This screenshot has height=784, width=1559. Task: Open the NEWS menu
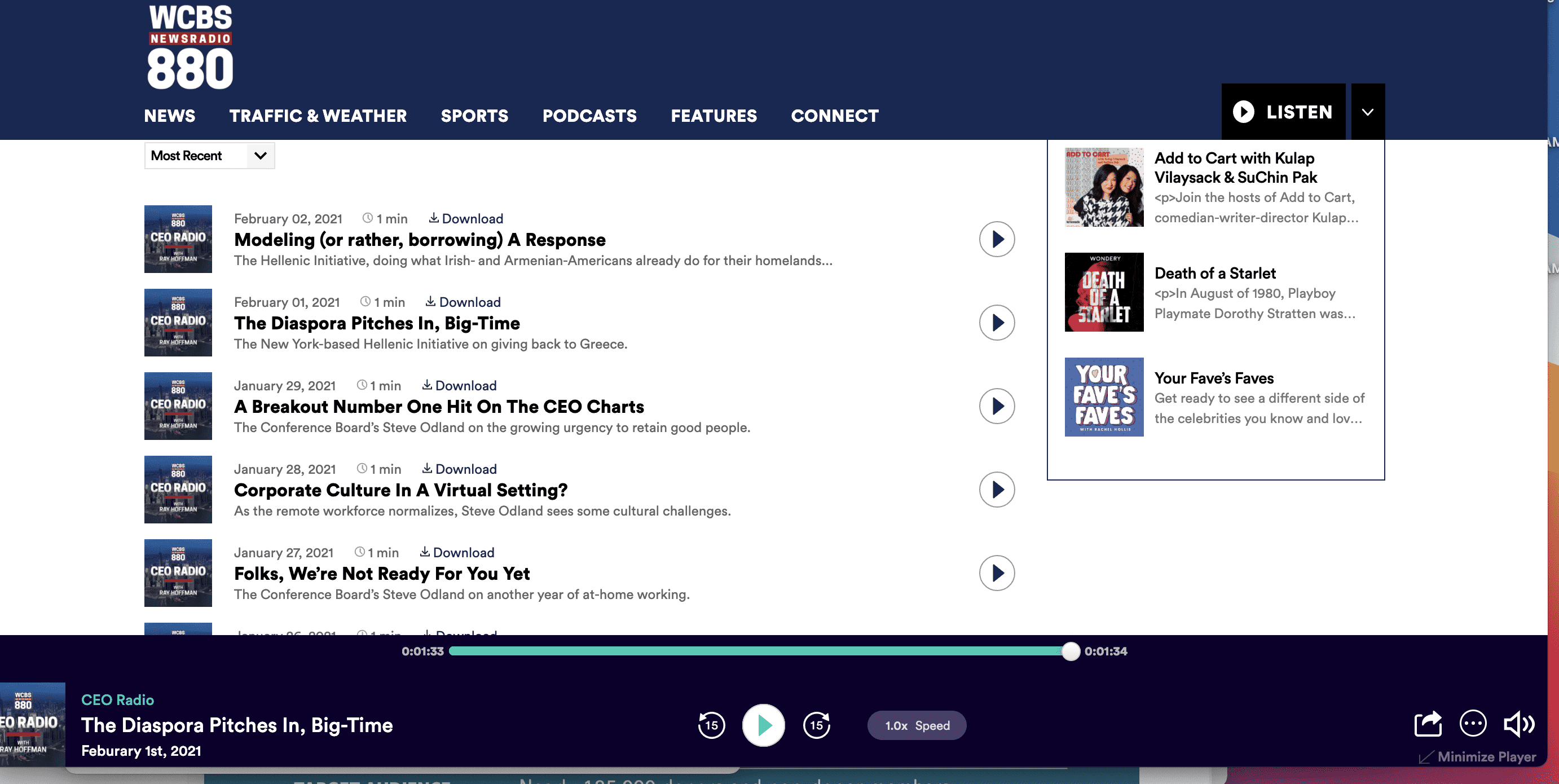169,116
